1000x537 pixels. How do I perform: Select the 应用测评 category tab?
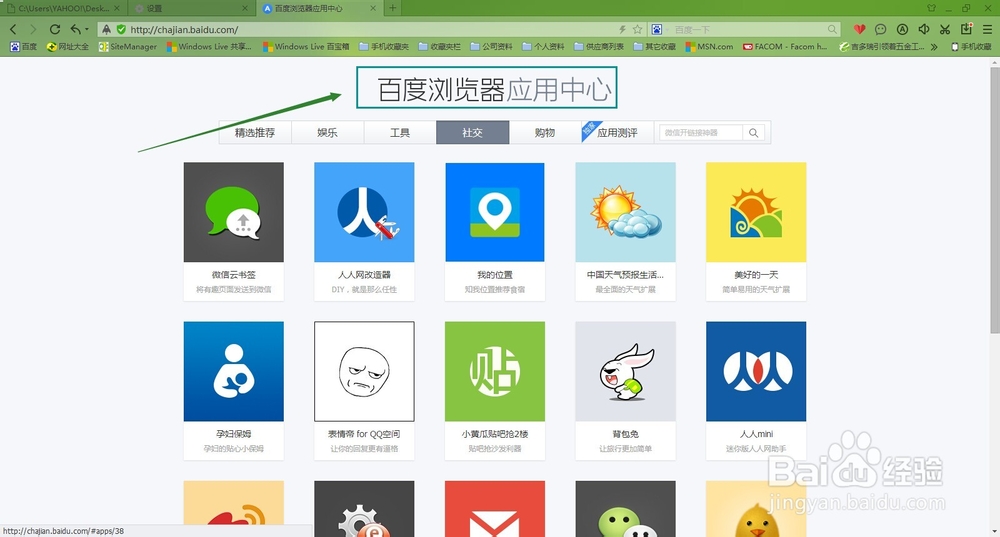tap(617, 133)
